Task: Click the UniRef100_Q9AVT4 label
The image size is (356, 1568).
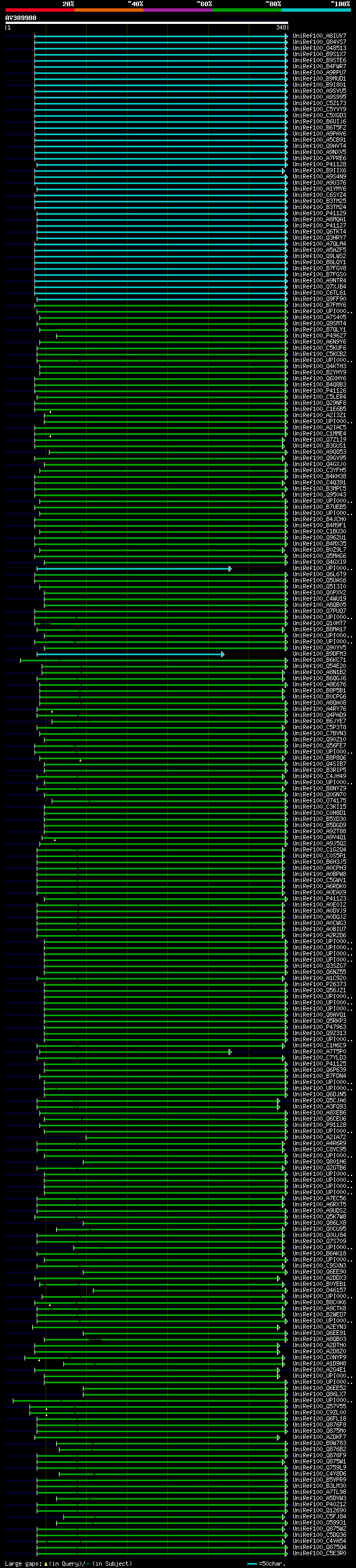Action: [x=319, y=146]
